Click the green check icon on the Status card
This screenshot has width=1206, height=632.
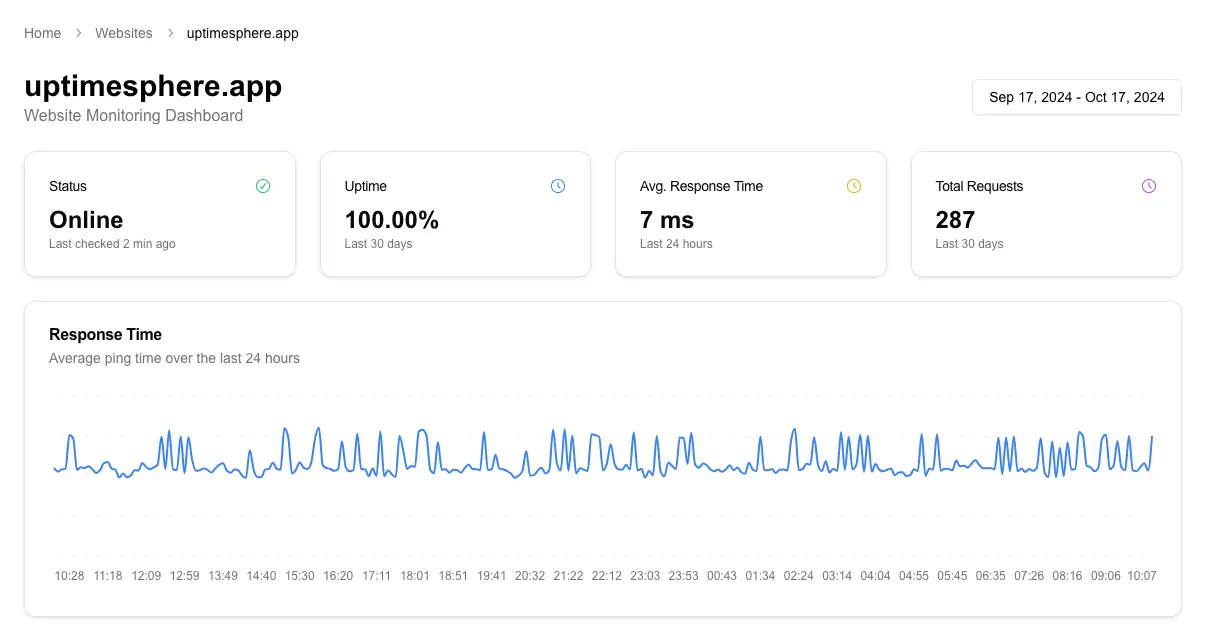(x=263, y=186)
